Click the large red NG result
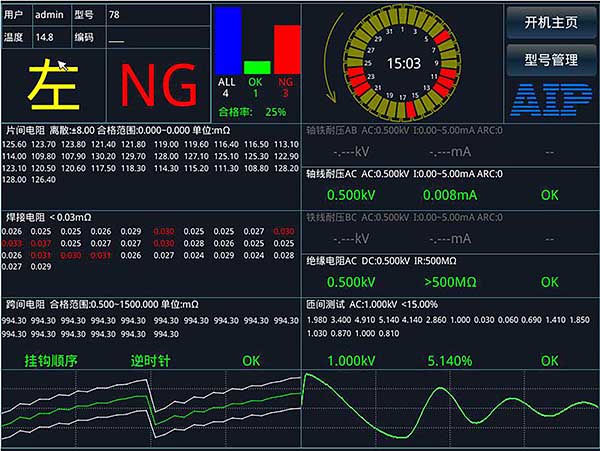This screenshot has width=600, height=451. click(x=158, y=86)
